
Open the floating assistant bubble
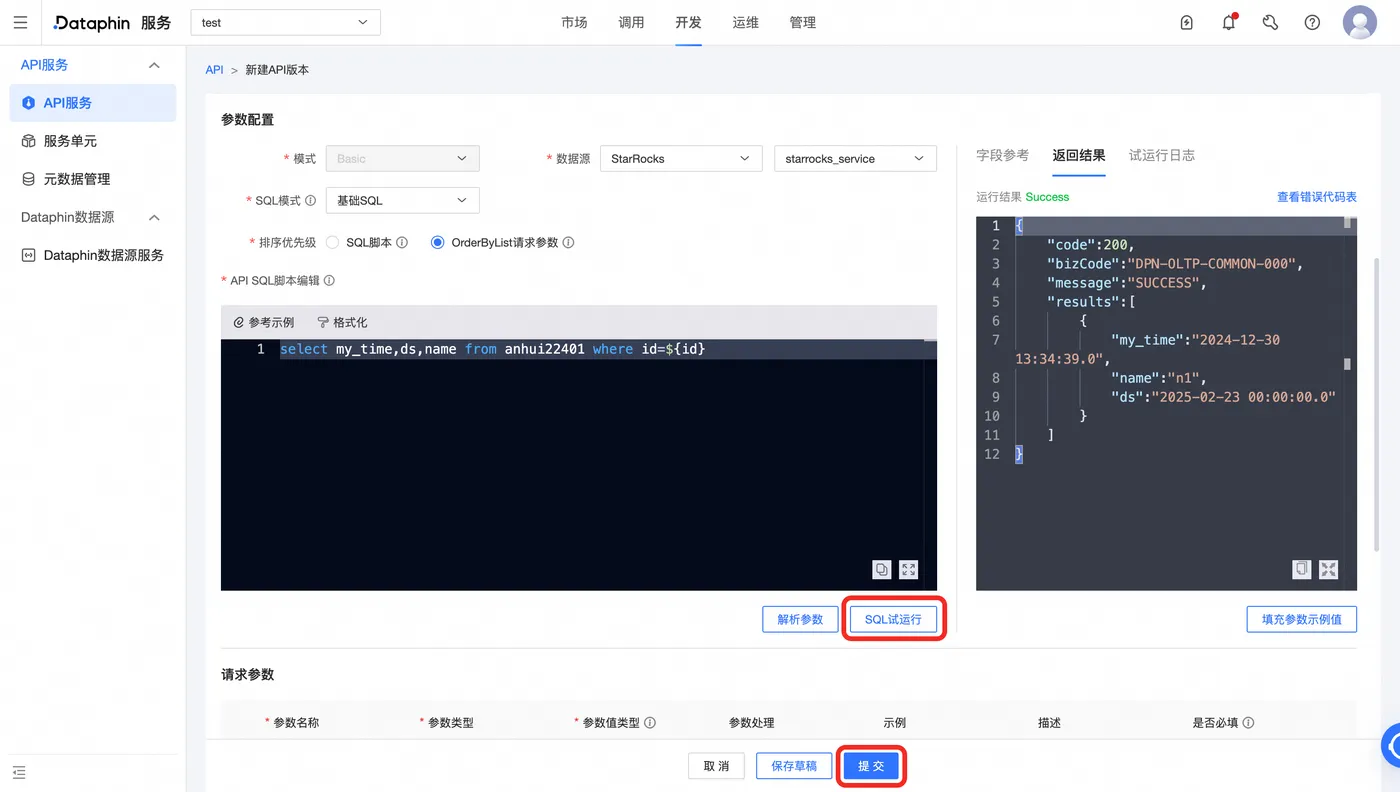[1390, 744]
